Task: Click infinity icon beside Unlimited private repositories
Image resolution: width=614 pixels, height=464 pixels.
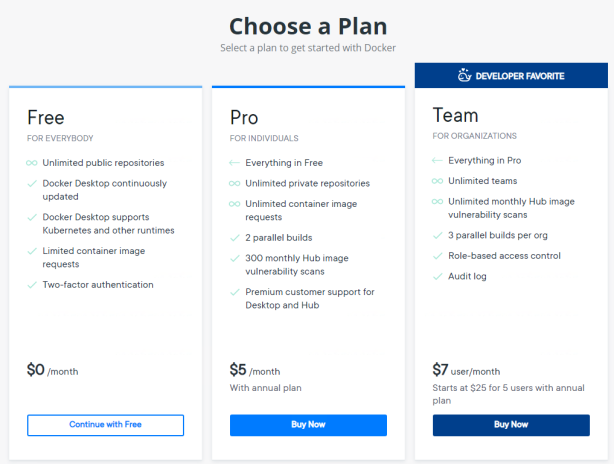Action: click(x=235, y=183)
